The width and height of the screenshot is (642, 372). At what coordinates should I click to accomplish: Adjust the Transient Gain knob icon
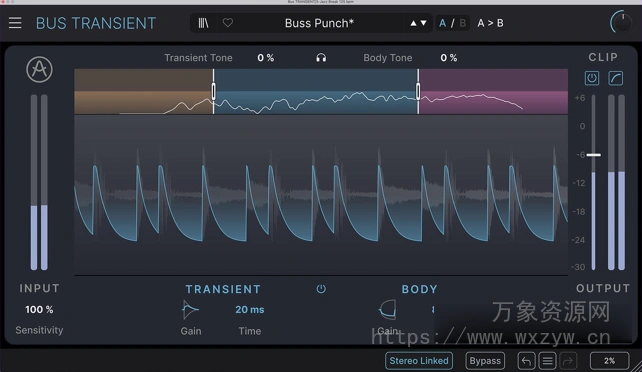click(x=190, y=310)
